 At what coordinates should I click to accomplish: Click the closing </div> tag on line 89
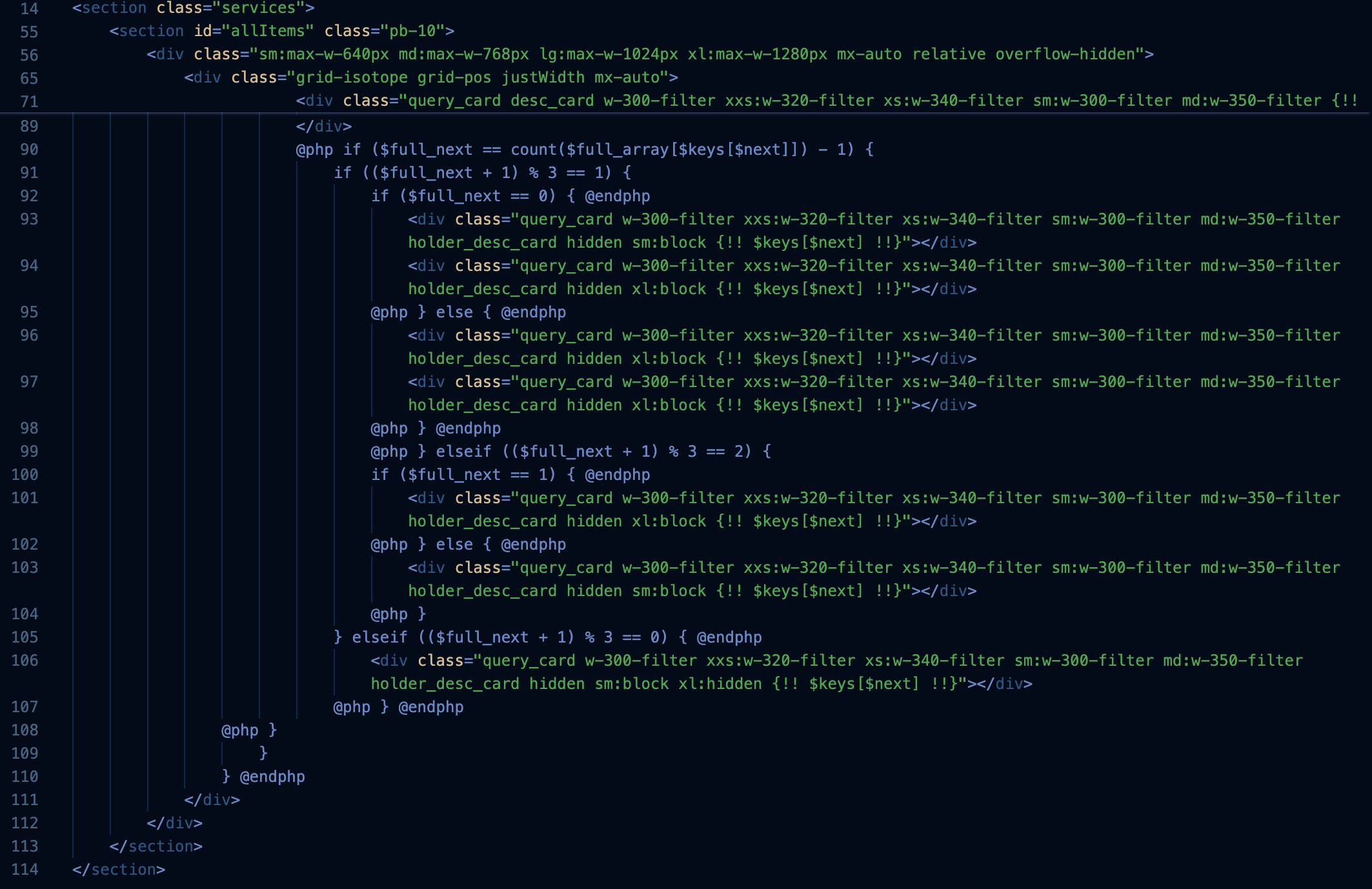click(323, 126)
